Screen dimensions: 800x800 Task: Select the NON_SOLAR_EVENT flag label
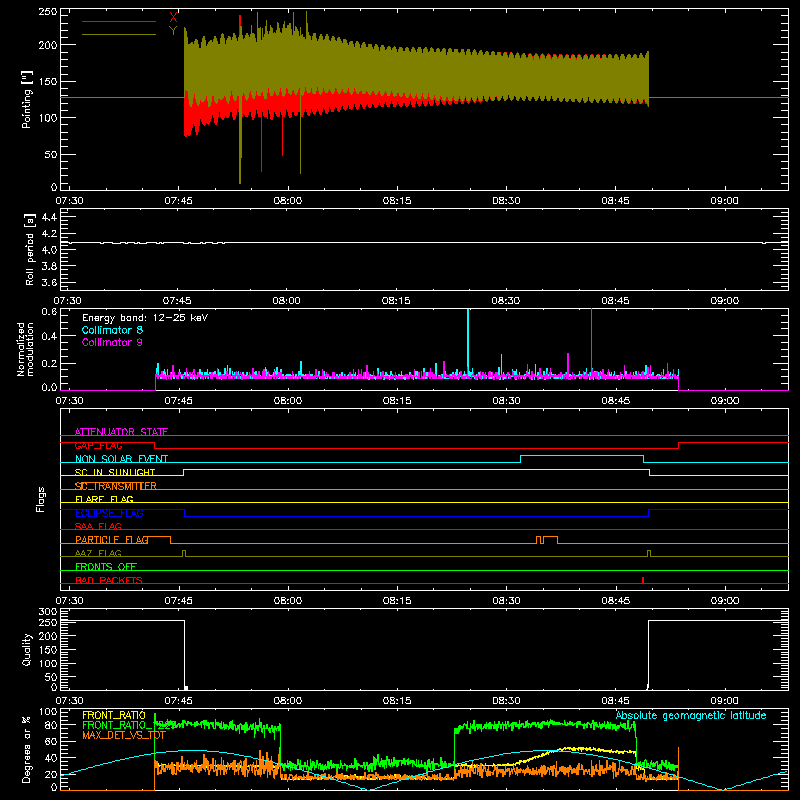coord(121,459)
